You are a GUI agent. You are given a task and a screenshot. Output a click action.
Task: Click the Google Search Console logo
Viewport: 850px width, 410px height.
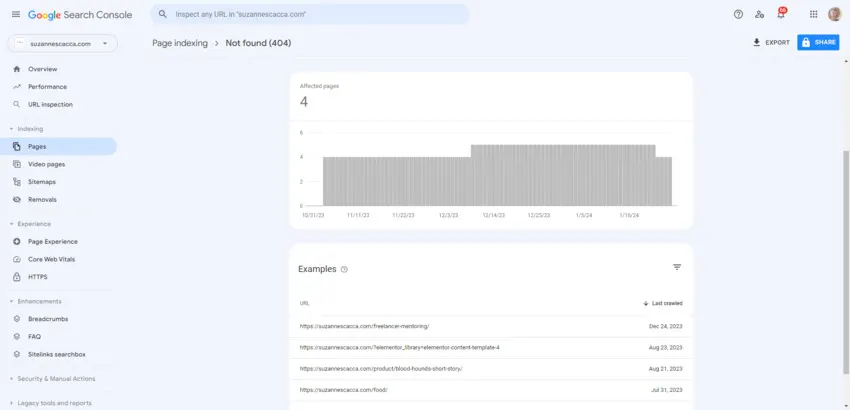(80, 15)
